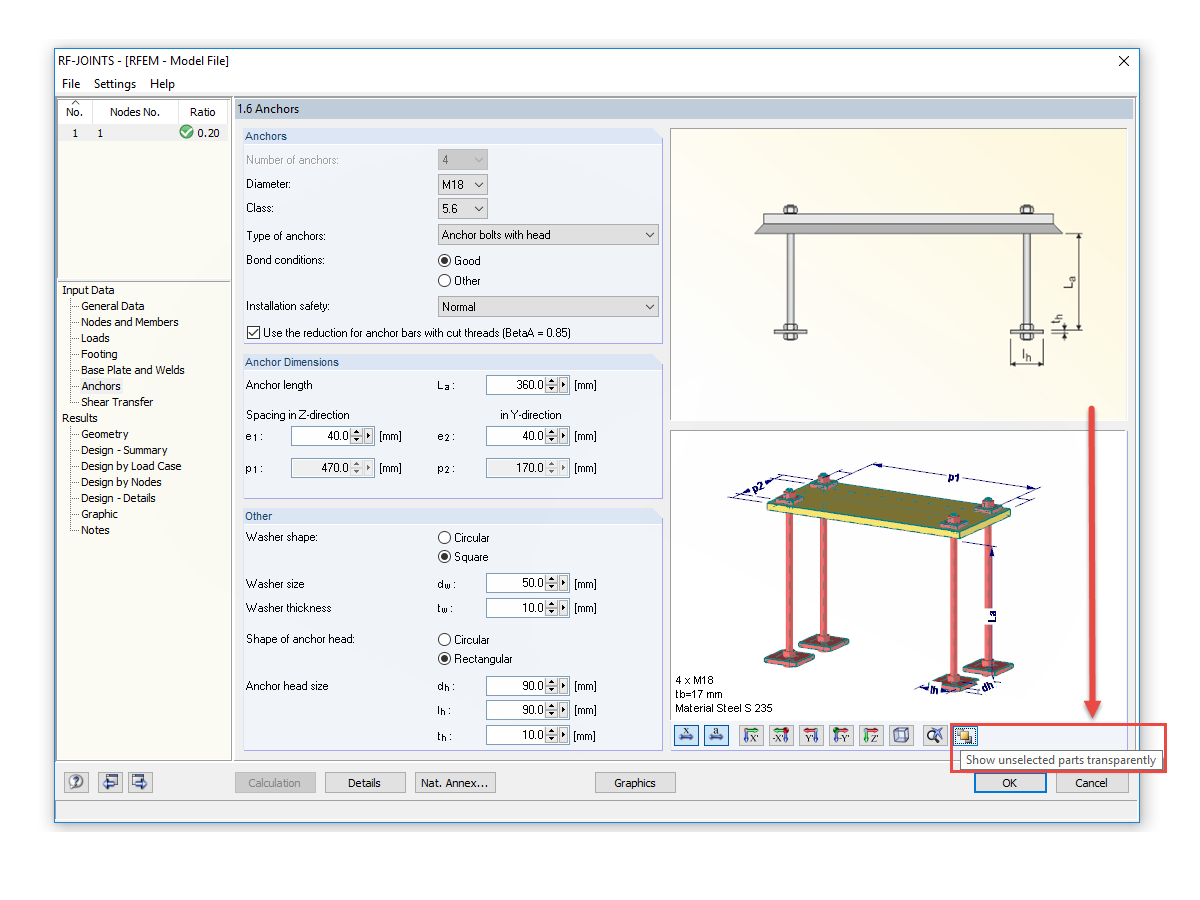The height and width of the screenshot is (900, 1200).
Task: Select Base Plate and Welds in tree
Action: [133, 370]
